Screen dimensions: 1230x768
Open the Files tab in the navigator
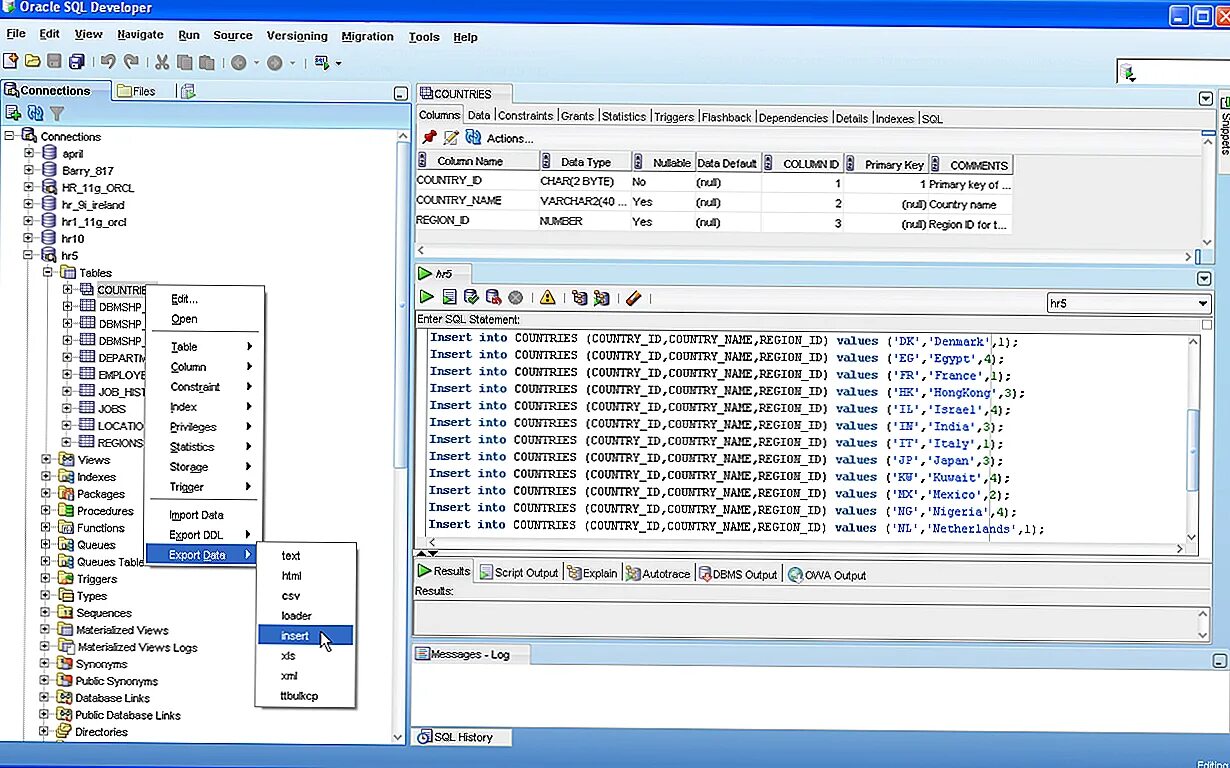coord(137,91)
